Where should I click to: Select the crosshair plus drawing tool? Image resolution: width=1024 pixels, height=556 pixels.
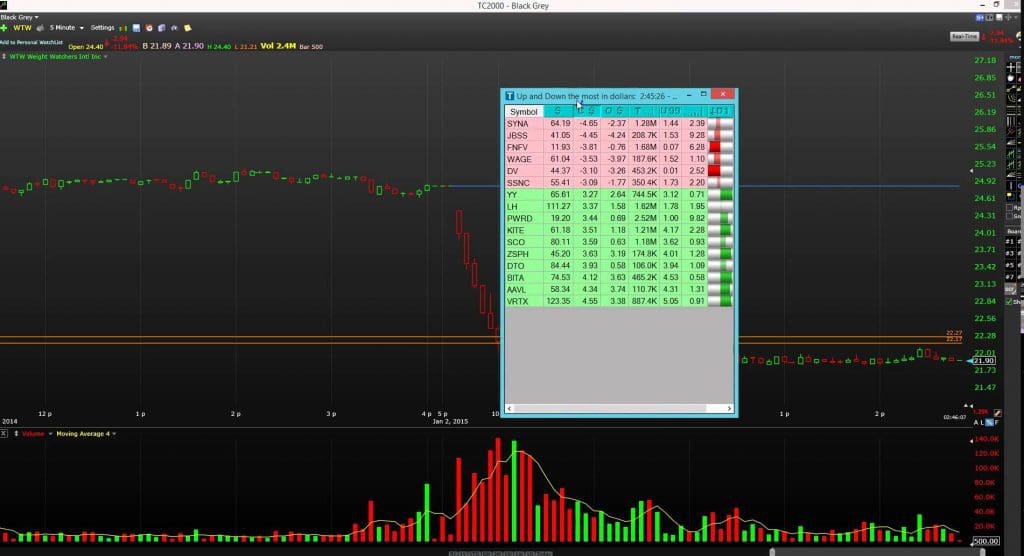[1011, 67]
